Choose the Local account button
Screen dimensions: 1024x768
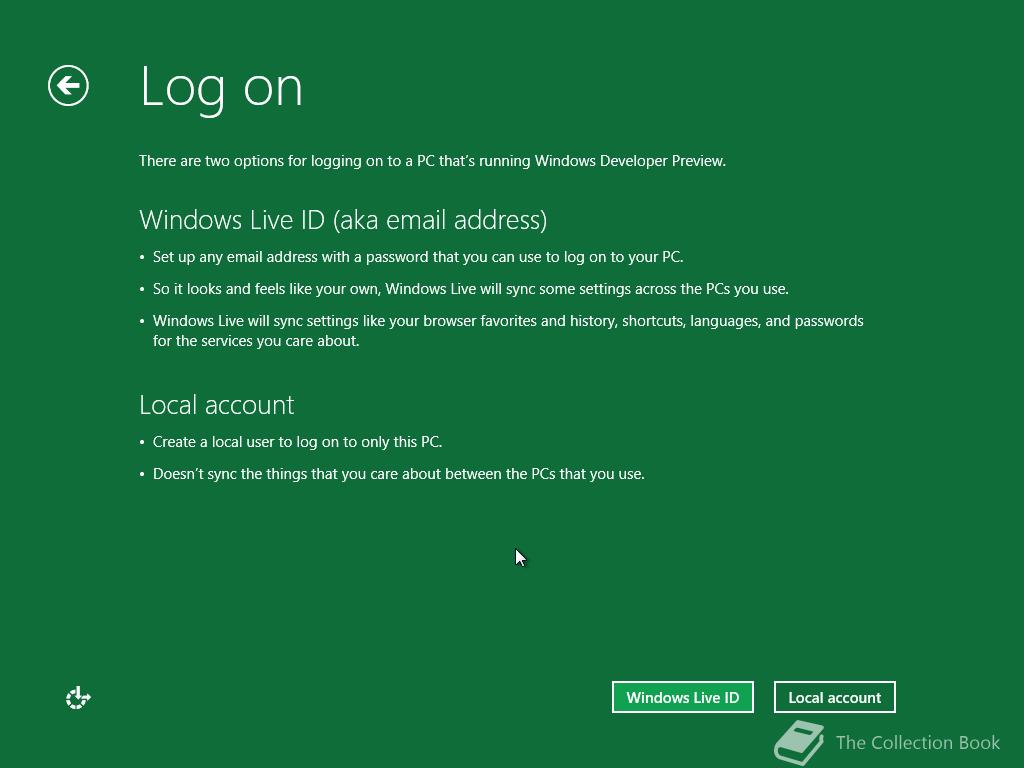pyautogui.click(x=835, y=697)
